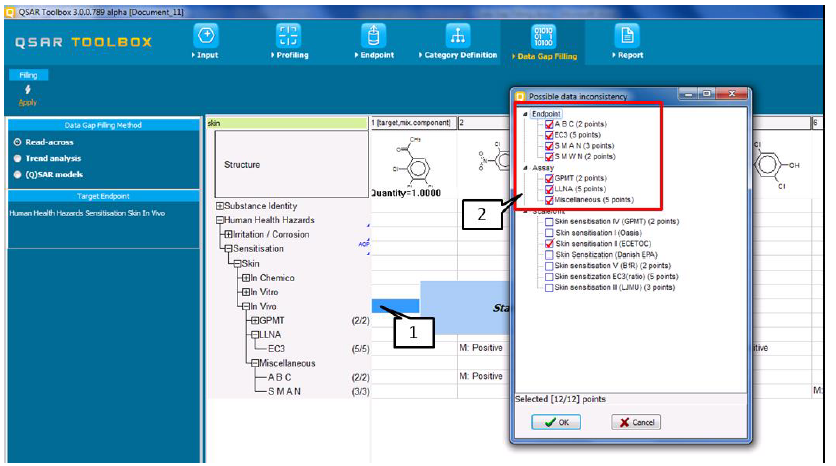Click column header '2' in data matrix
This screenshot has height=466, width=836.
484,123
